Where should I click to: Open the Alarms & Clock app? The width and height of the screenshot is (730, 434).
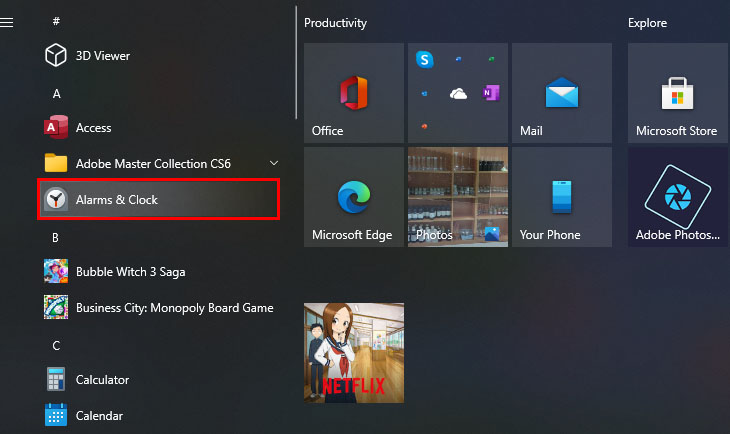157,200
